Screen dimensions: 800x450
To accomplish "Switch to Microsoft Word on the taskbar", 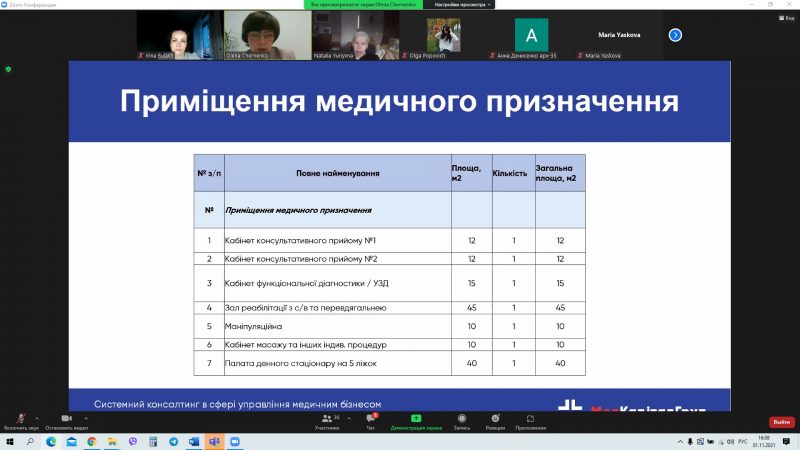I will click(194, 442).
